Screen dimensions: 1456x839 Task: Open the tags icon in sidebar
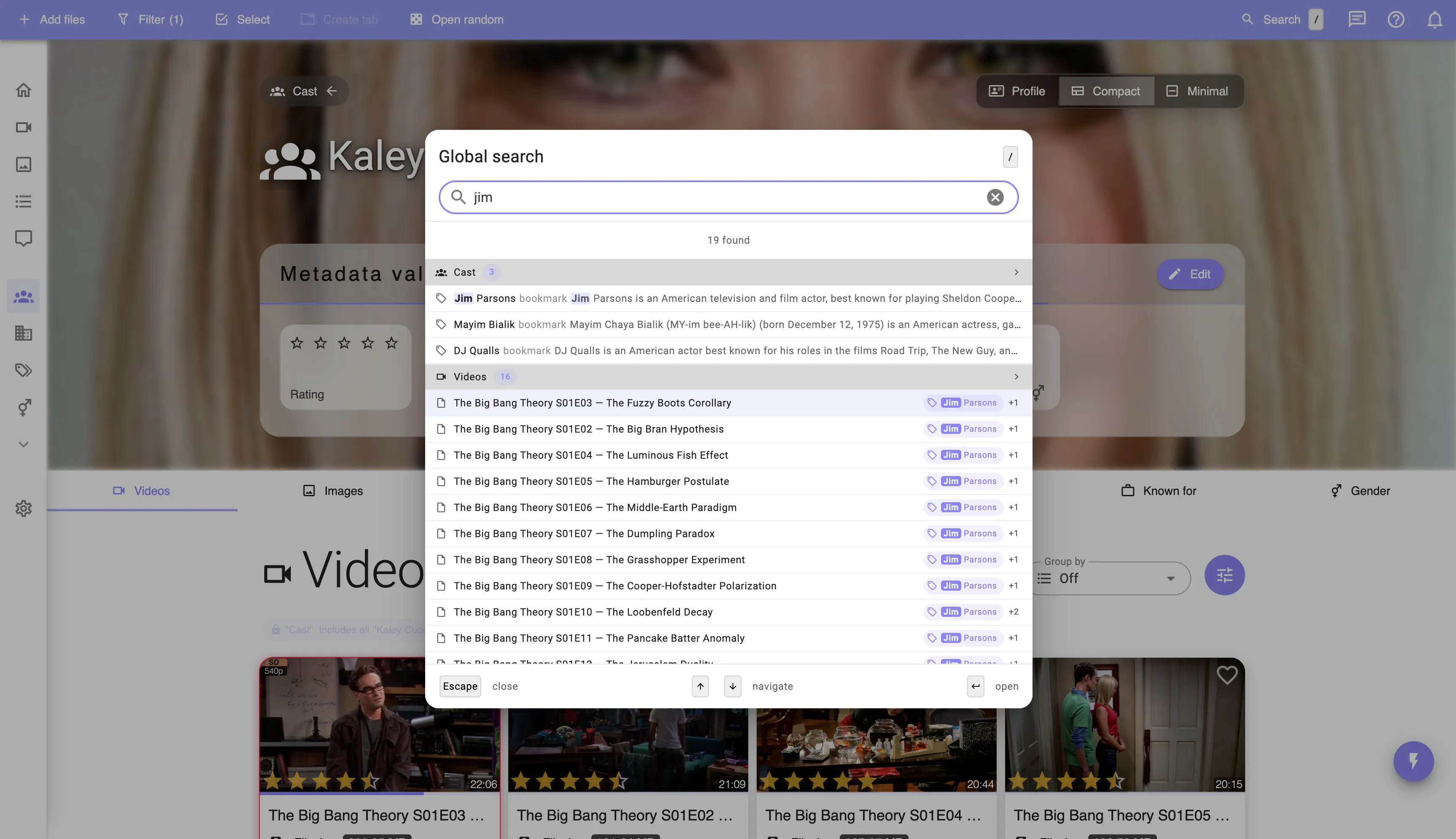(23, 370)
